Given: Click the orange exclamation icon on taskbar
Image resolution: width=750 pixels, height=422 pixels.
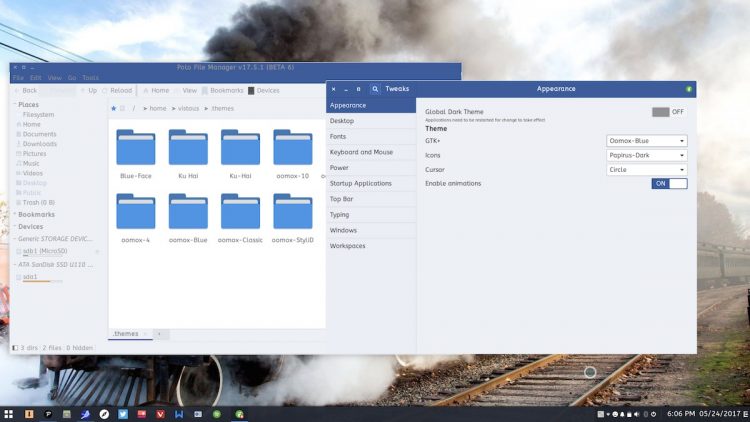Looking at the screenshot, I should click(29, 414).
